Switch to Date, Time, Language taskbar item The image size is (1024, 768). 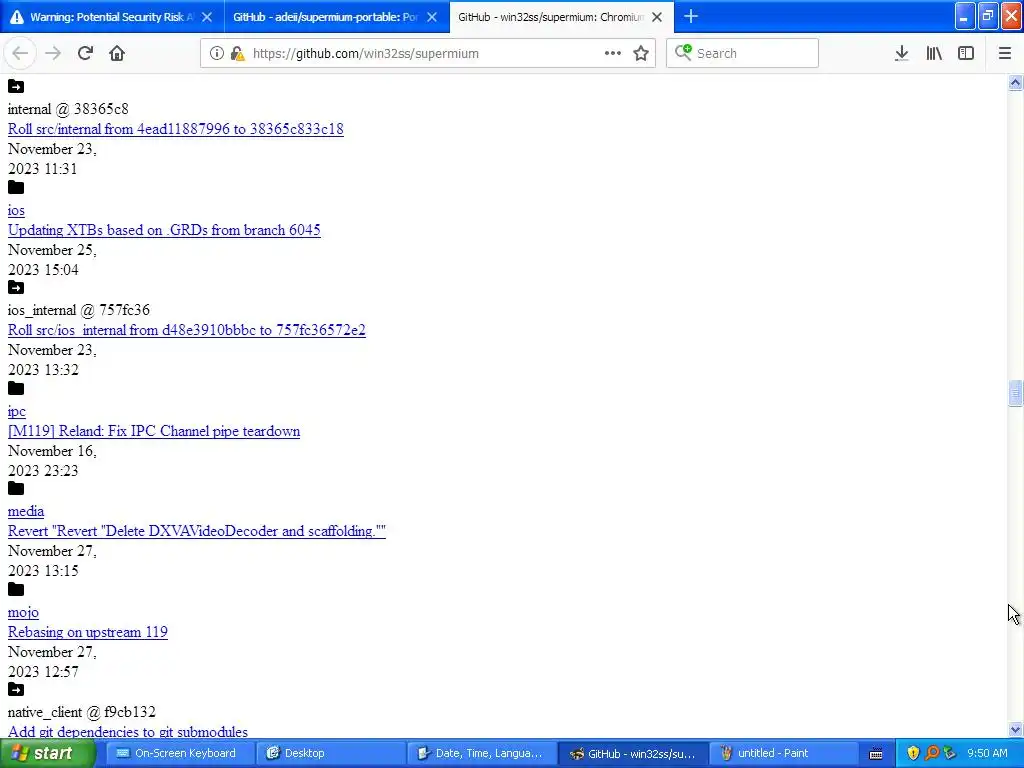pos(481,753)
